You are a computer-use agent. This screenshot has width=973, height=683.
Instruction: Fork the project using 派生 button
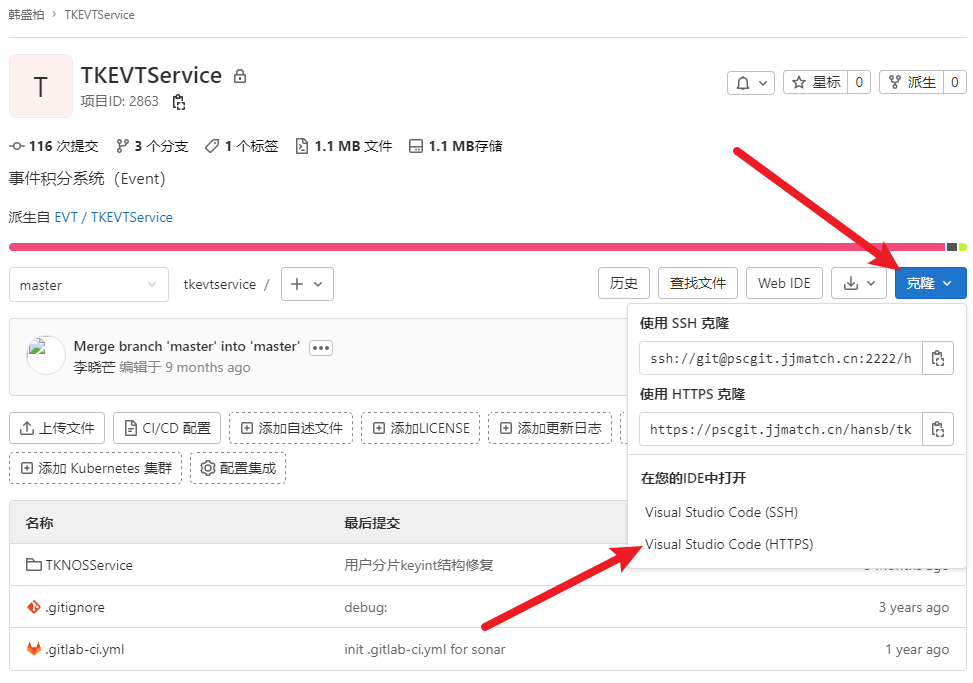(911, 83)
